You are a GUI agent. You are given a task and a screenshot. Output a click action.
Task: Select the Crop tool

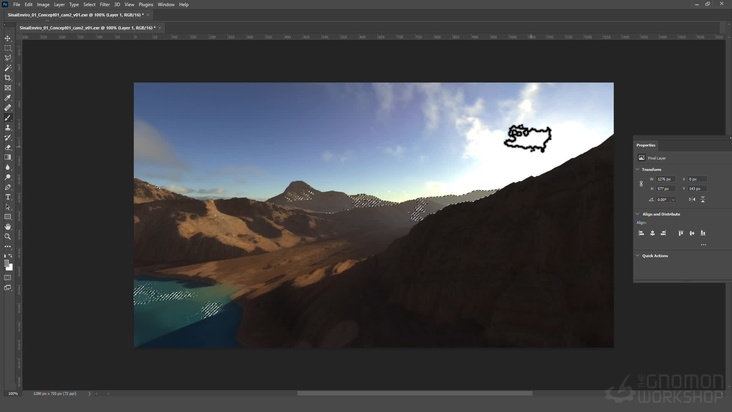[x=8, y=78]
